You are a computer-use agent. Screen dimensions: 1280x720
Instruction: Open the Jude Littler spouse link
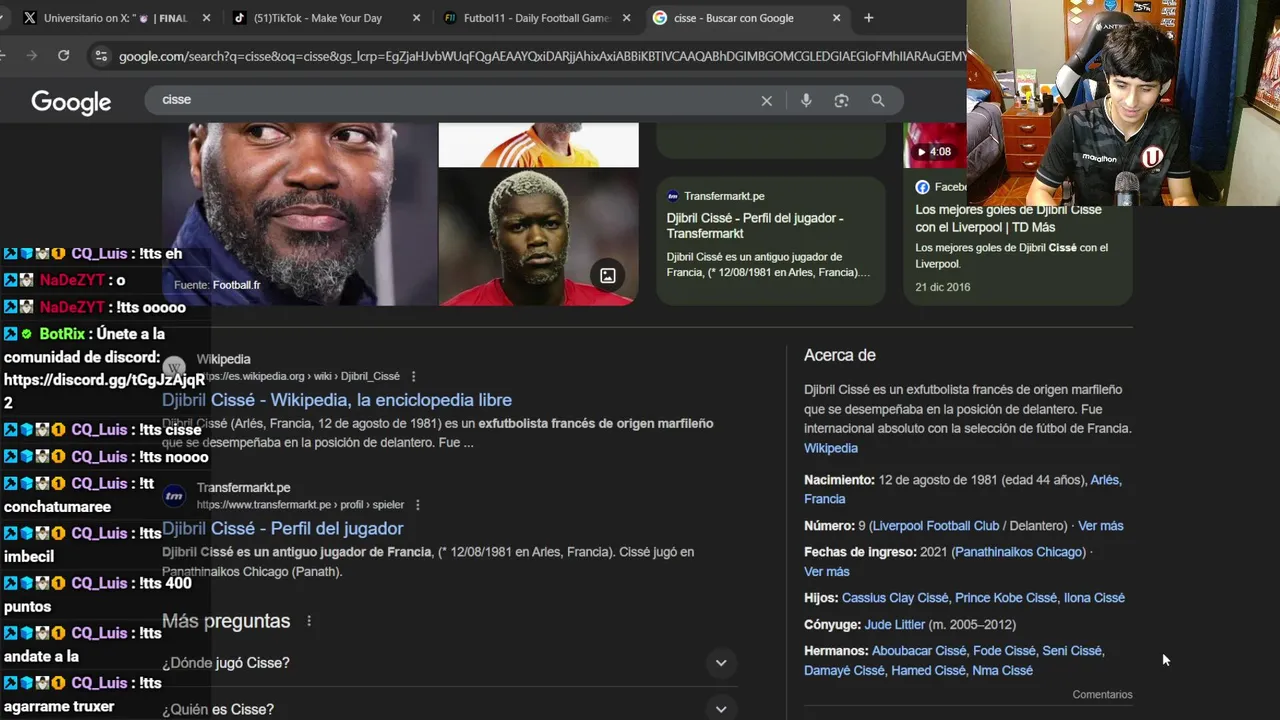tap(895, 625)
